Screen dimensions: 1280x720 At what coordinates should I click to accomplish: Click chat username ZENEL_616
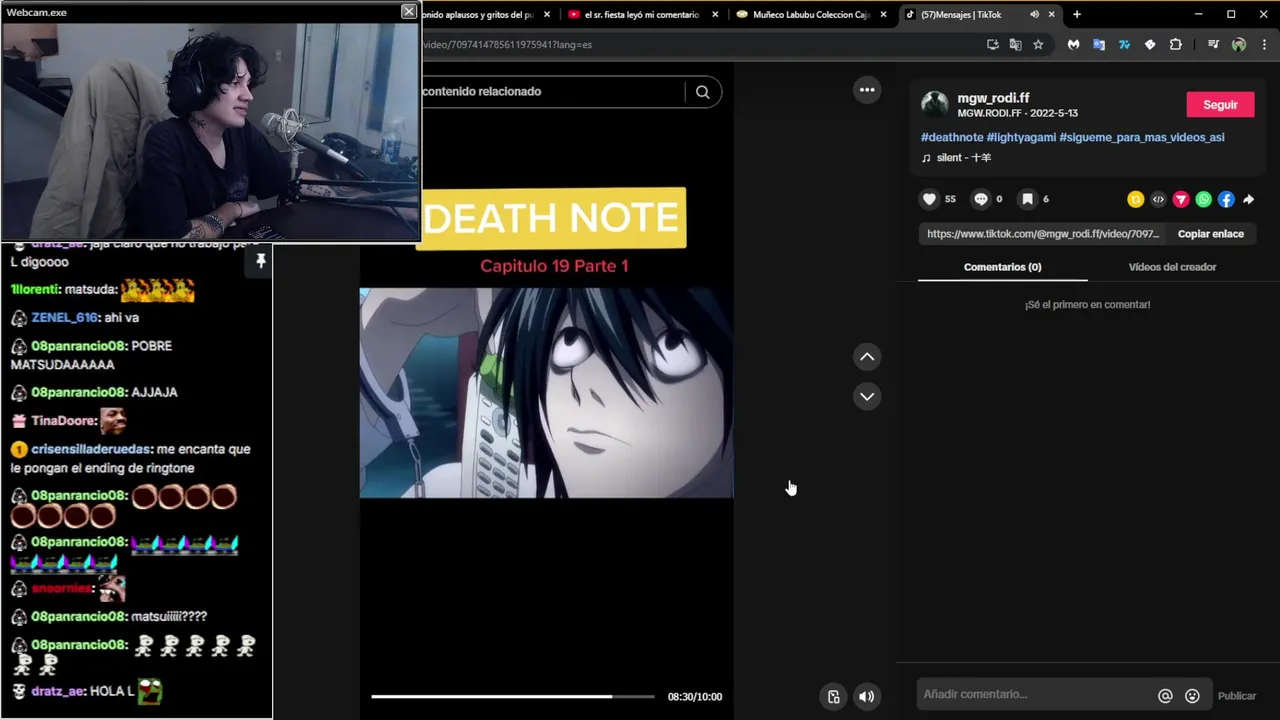(x=65, y=318)
